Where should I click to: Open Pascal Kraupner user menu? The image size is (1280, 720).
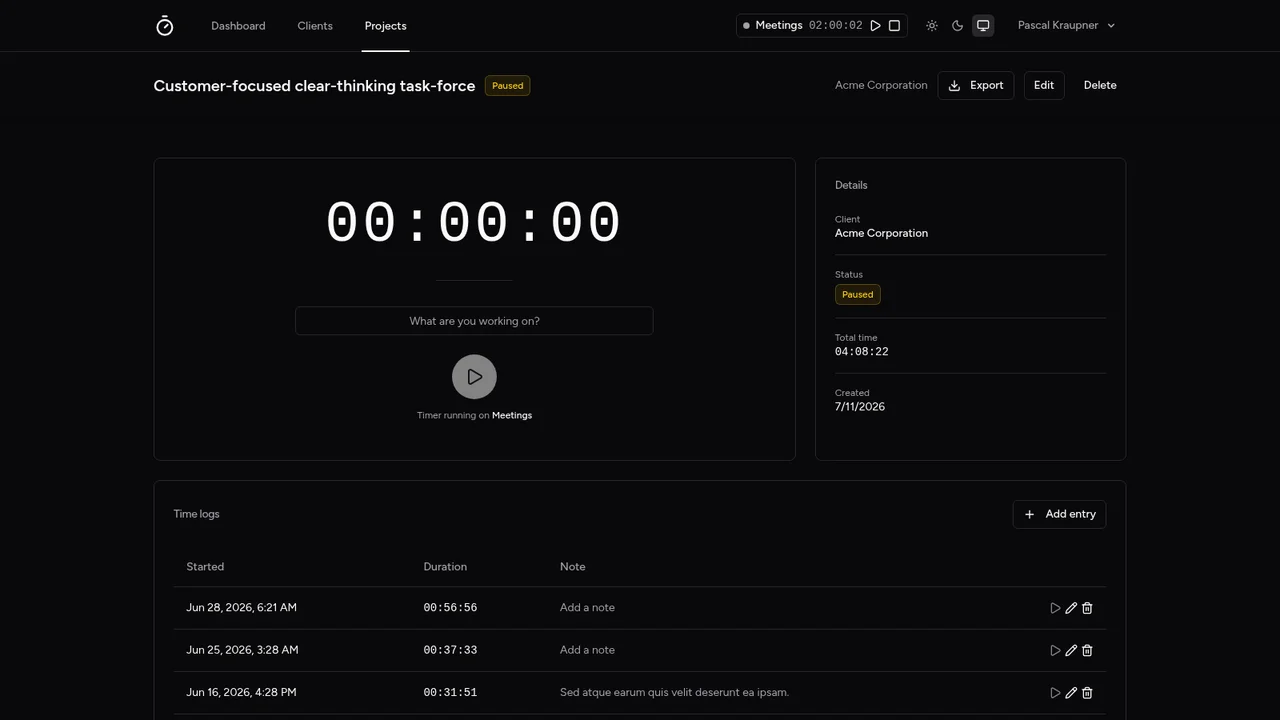pos(1066,26)
